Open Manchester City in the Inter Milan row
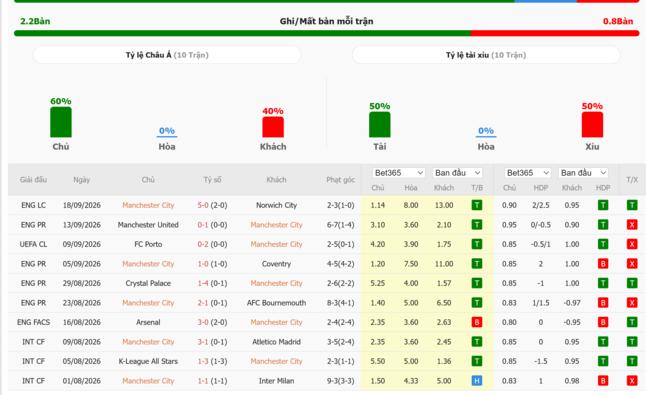This screenshot has height=395, width=650. tap(148, 380)
